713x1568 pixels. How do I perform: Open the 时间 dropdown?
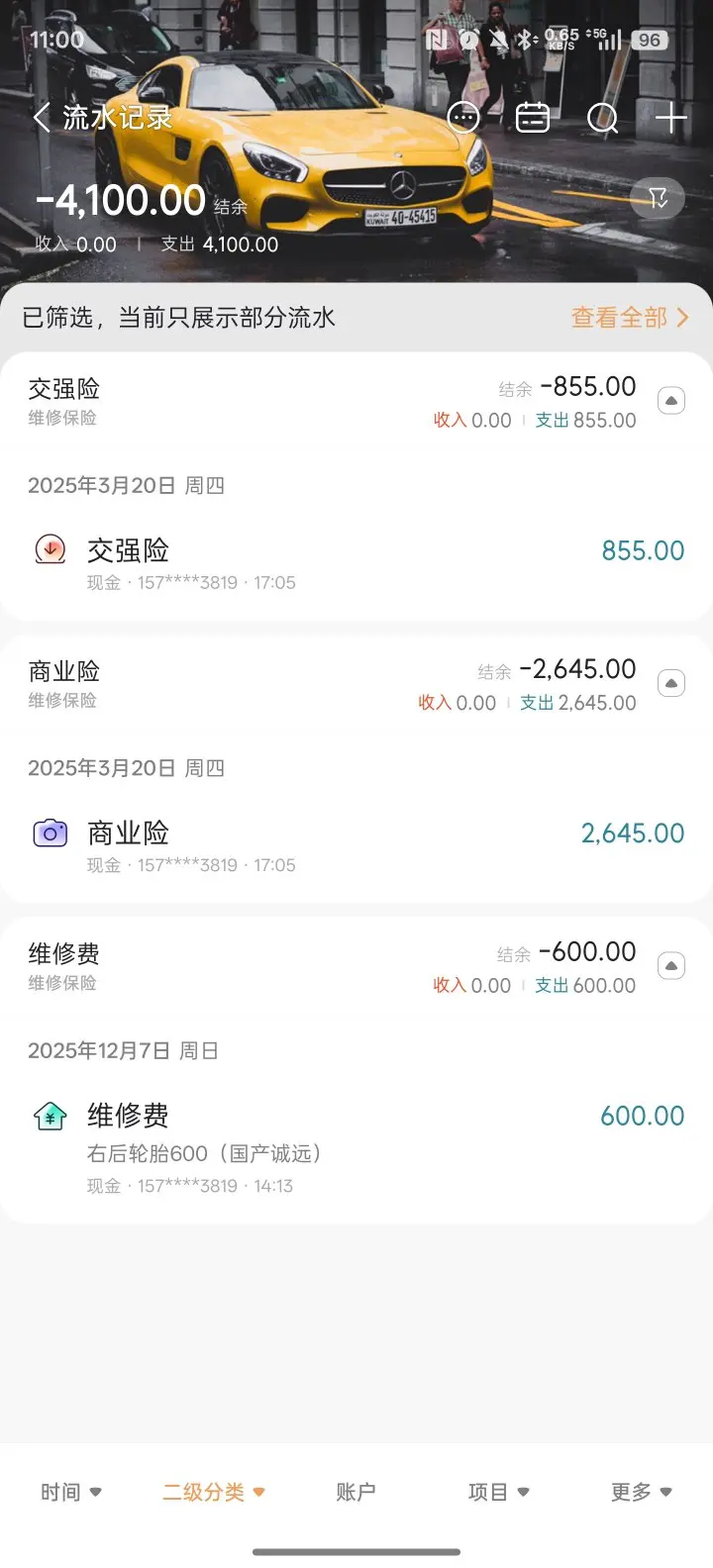click(x=71, y=1492)
